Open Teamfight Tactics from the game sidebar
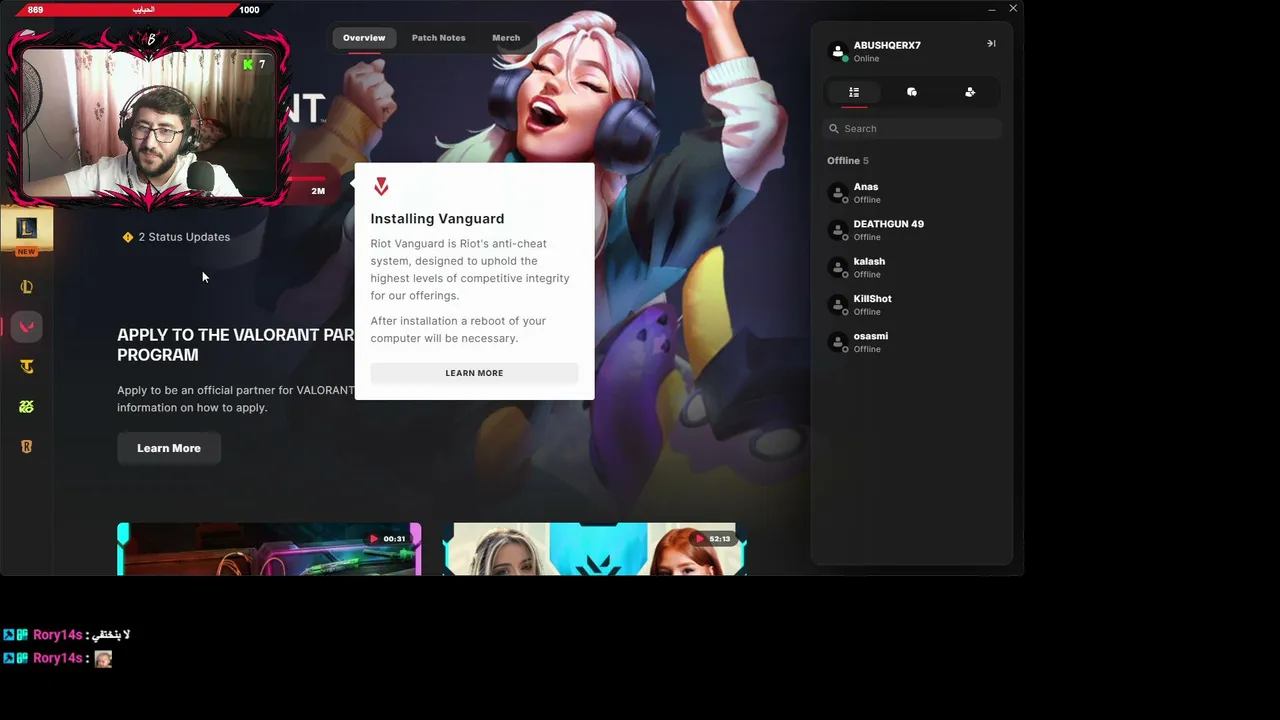This screenshot has width=1280, height=720. (x=27, y=367)
